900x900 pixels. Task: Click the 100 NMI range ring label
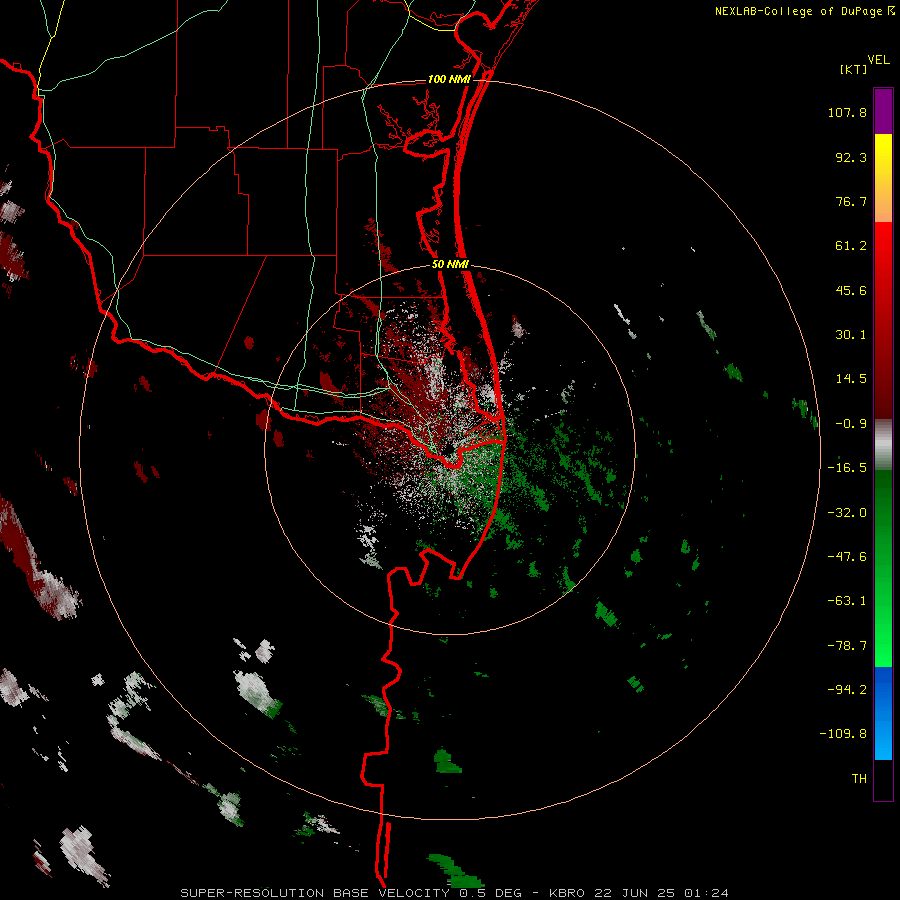click(x=449, y=79)
